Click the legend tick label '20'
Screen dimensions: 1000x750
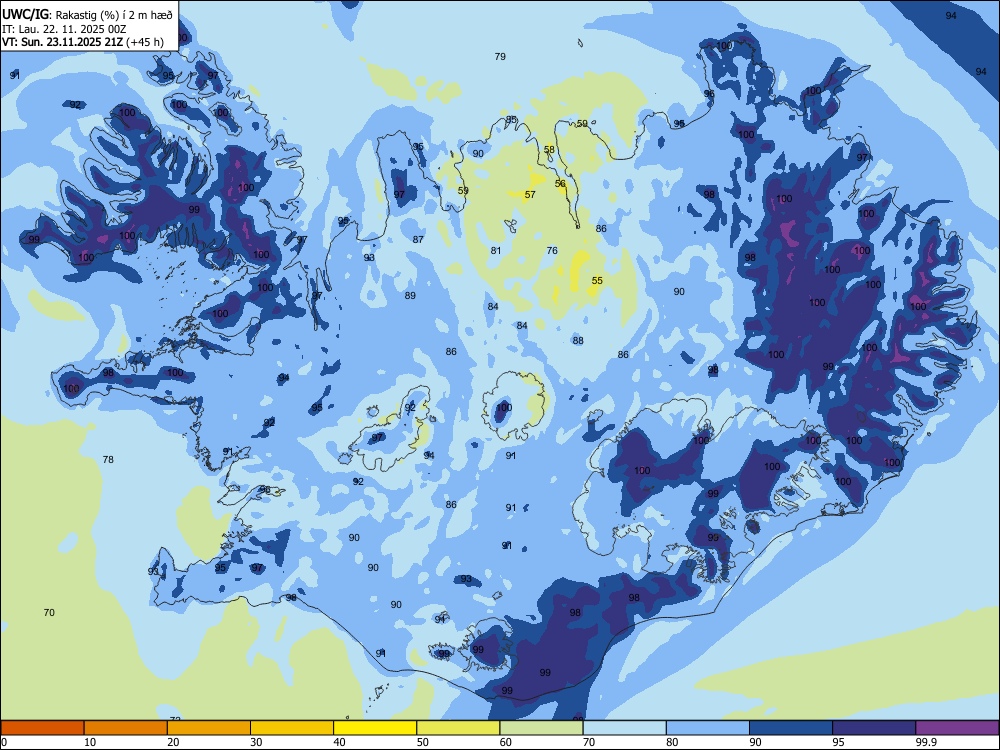tap(173, 742)
